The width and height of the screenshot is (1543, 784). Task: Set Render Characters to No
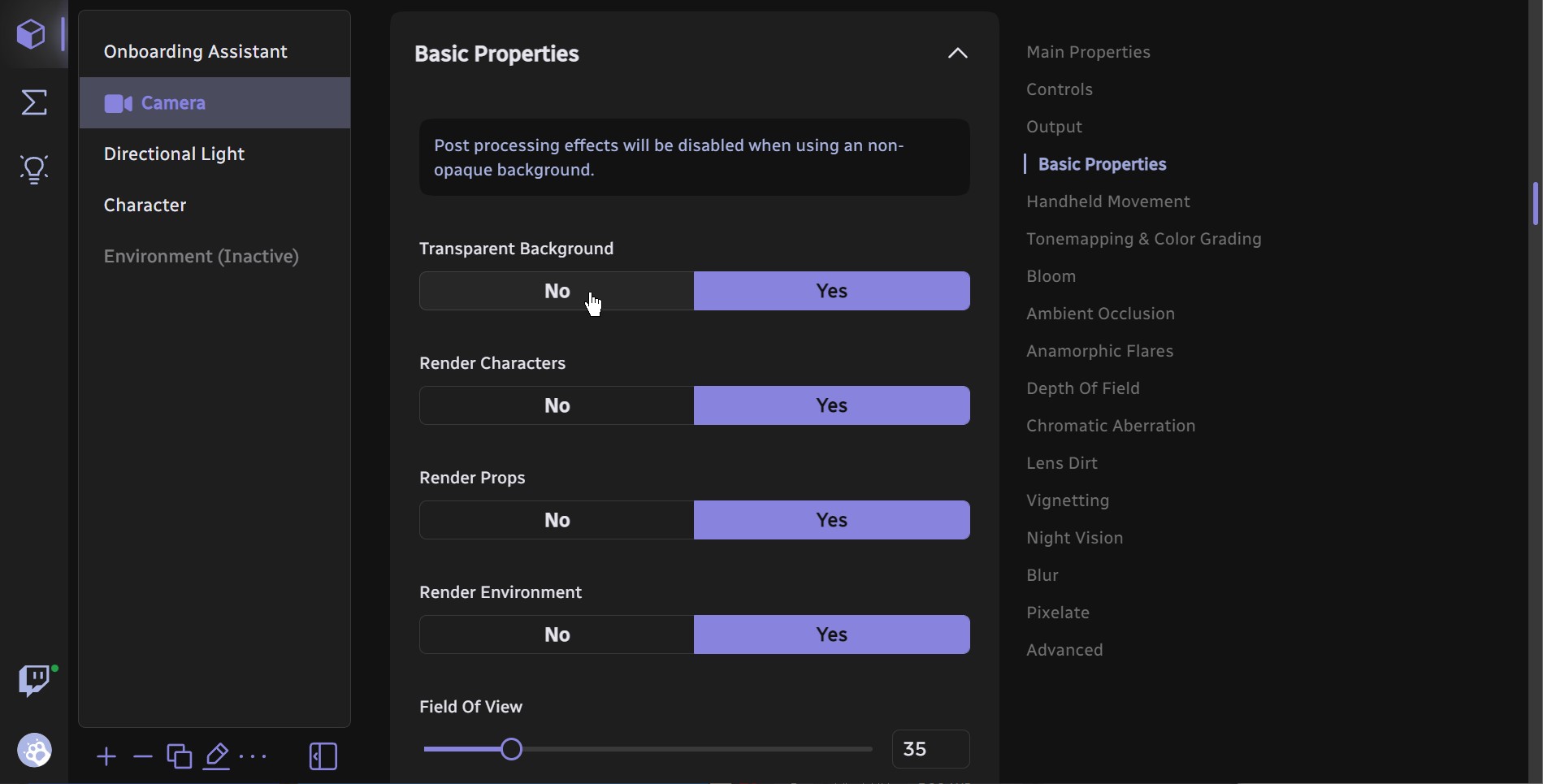point(557,405)
